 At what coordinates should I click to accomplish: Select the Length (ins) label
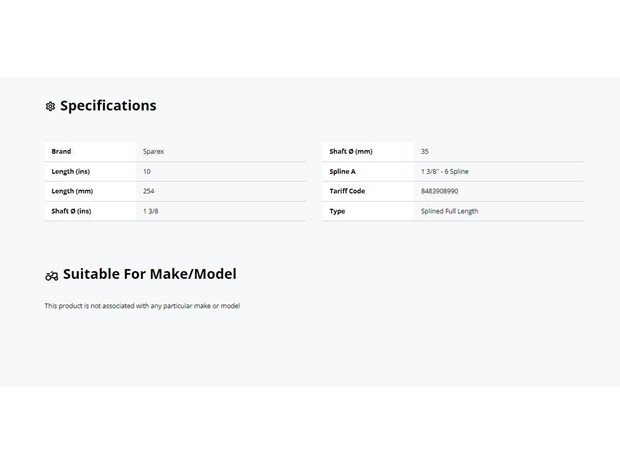[71, 172]
